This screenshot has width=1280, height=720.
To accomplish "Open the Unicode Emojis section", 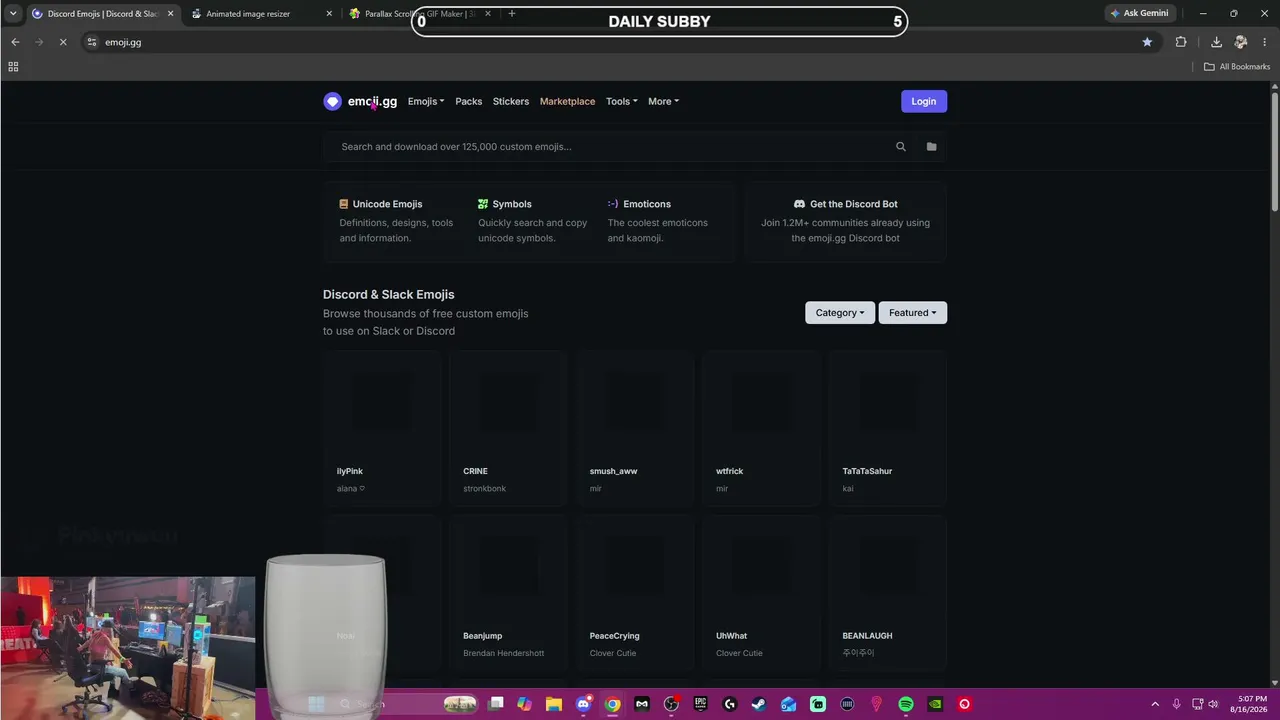I will coord(387,204).
